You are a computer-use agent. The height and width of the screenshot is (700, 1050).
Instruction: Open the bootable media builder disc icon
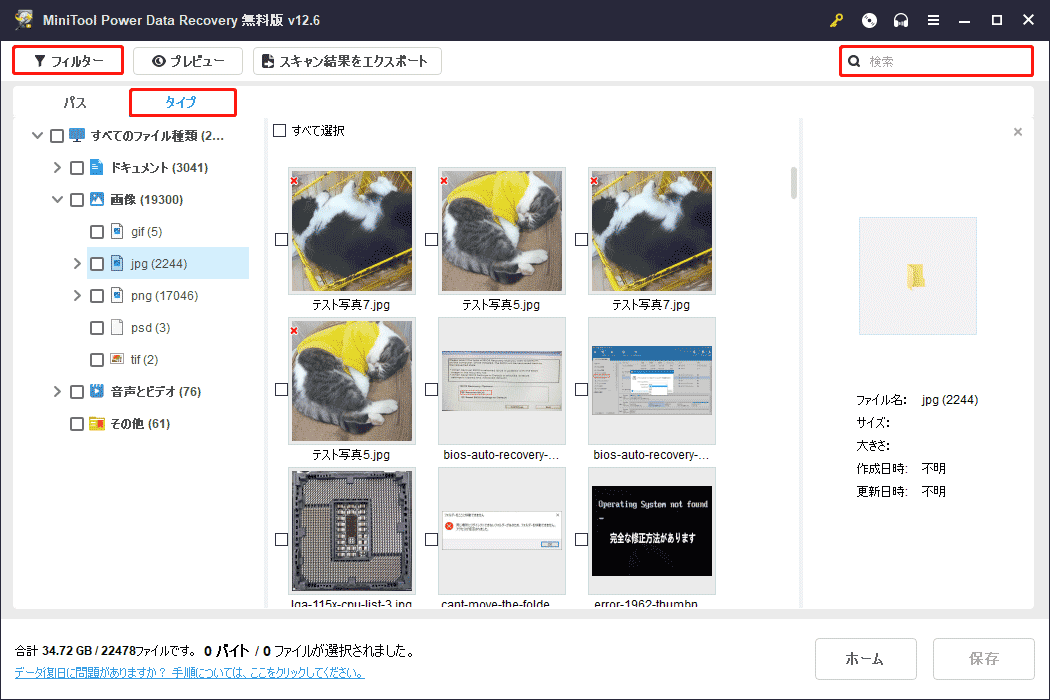click(869, 19)
